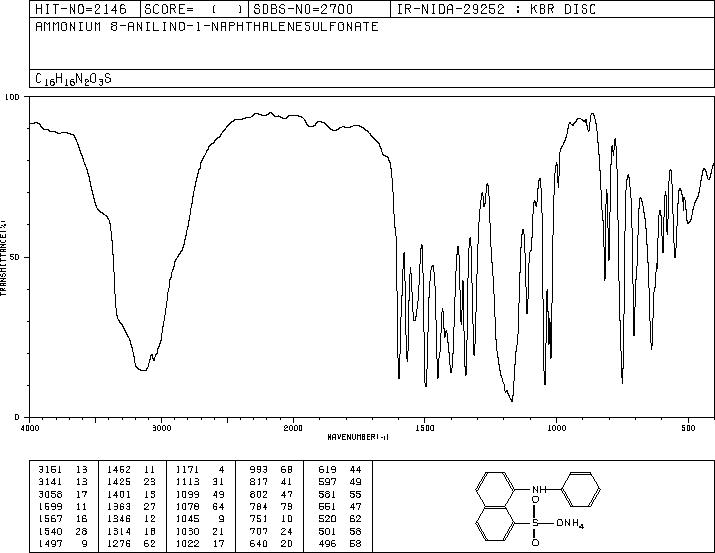Click transmittance 64 beside peak 1078
Viewport: 715px width, 553px height.
click(x=218, y=506)
